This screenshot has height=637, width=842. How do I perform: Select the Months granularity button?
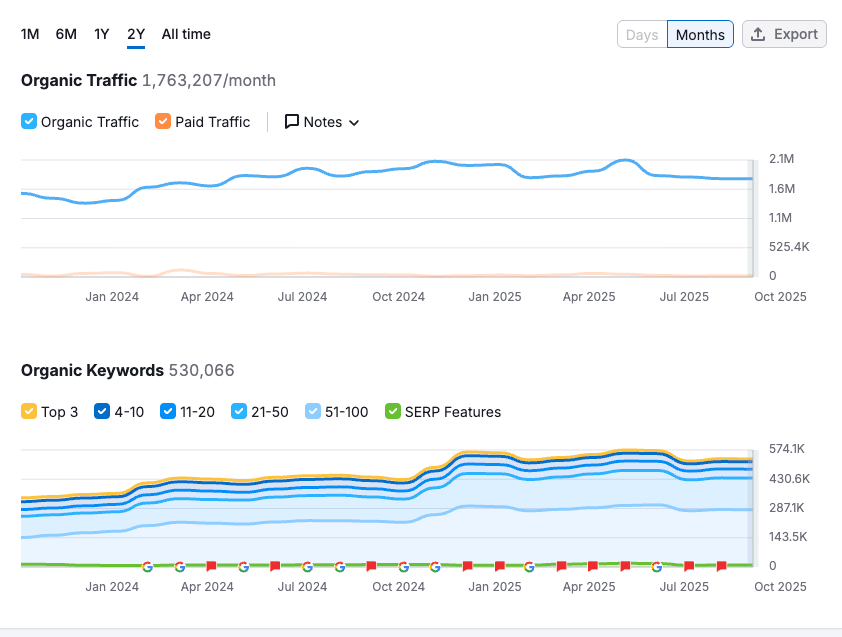[700, 35]
